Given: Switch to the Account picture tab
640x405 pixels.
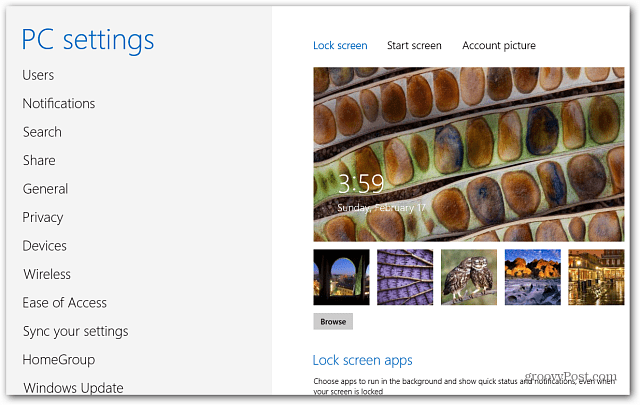Looking at the screenshot, I should tap(499, 45).
